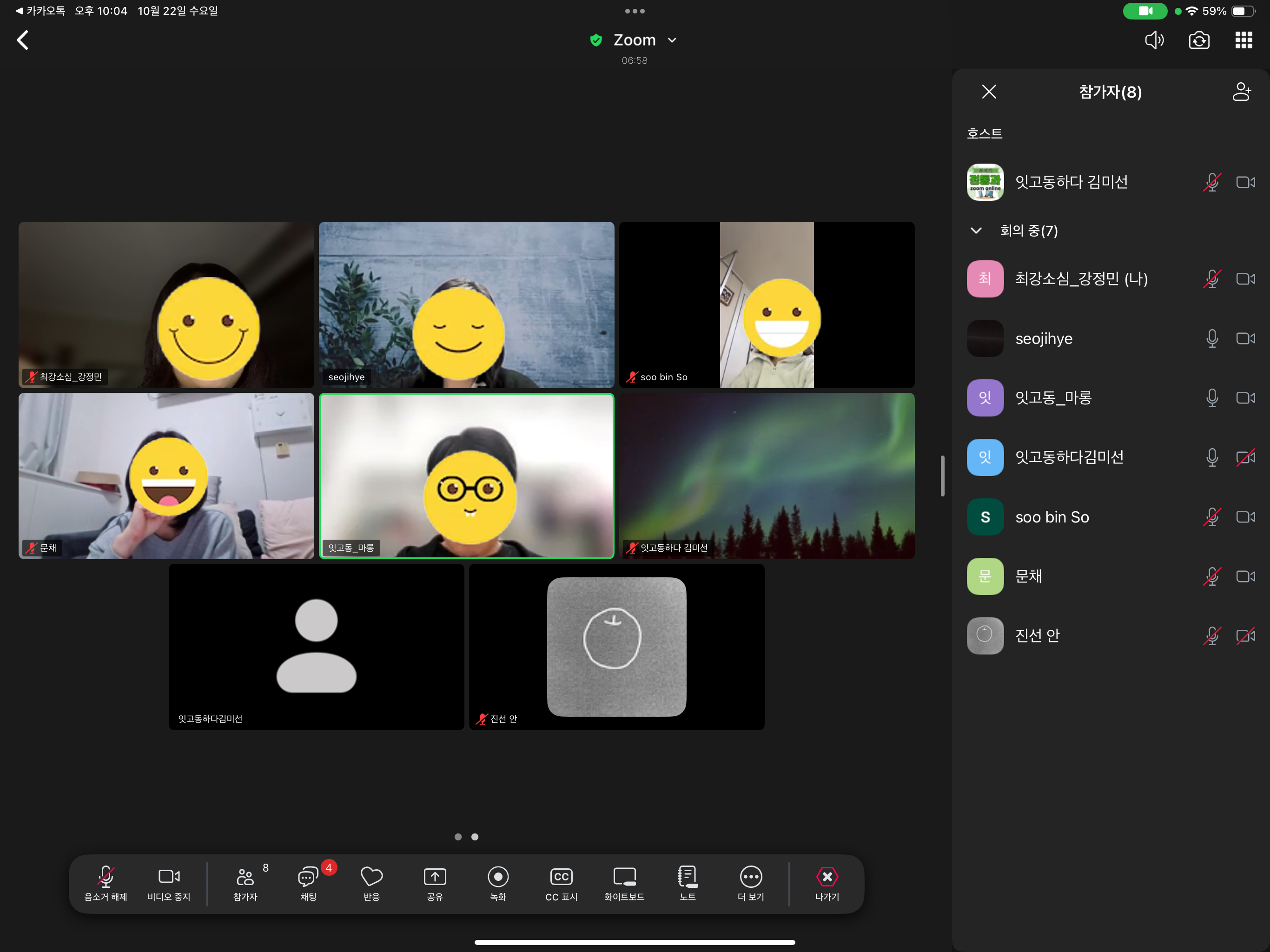The width and height of the screenshot is (1270, 952).
Task: Collapse the 회의 중(7) participant section
Action: [x=976, y=231]
